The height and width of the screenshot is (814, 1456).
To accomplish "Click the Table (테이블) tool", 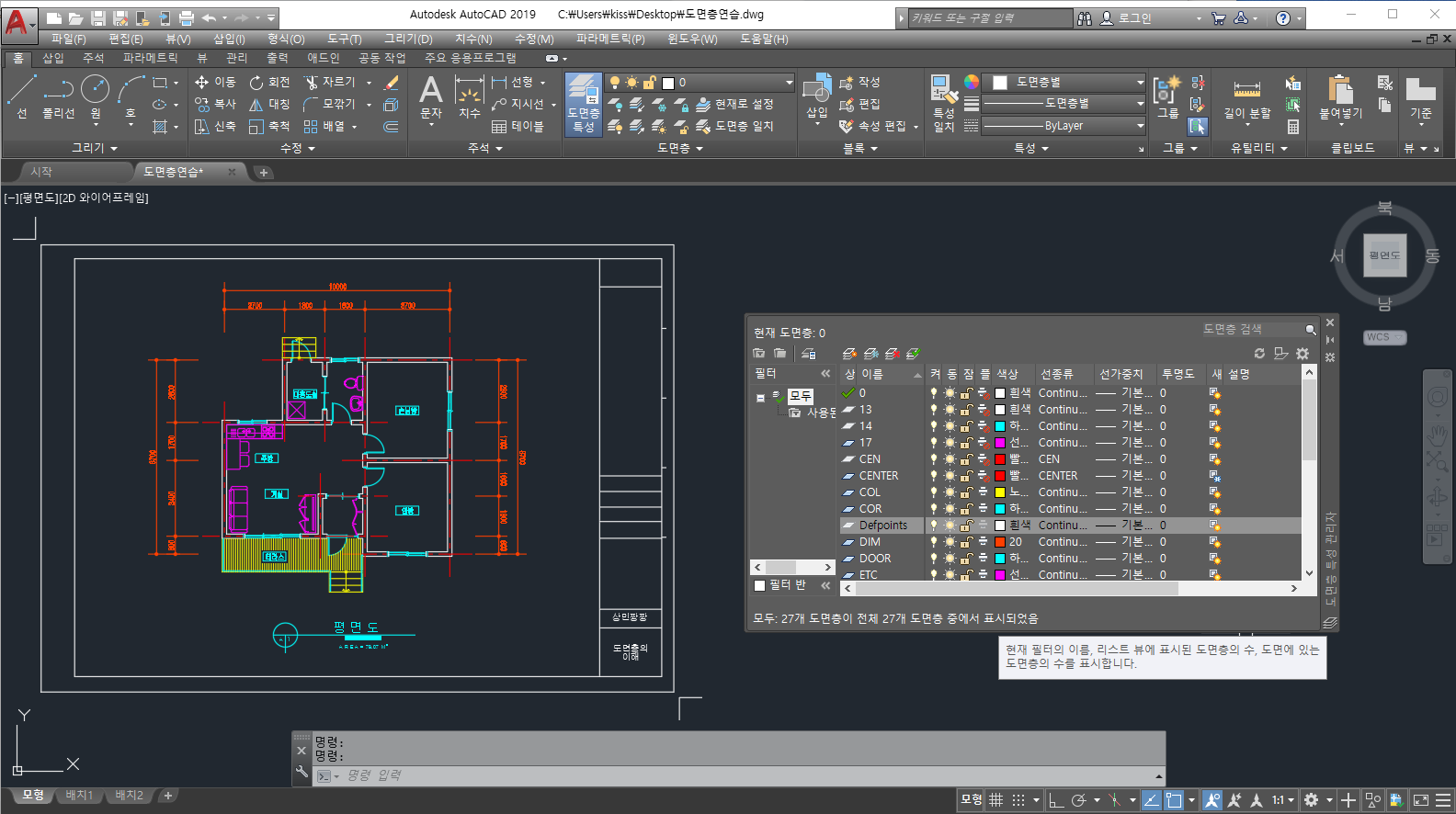I will pos(518,126).
